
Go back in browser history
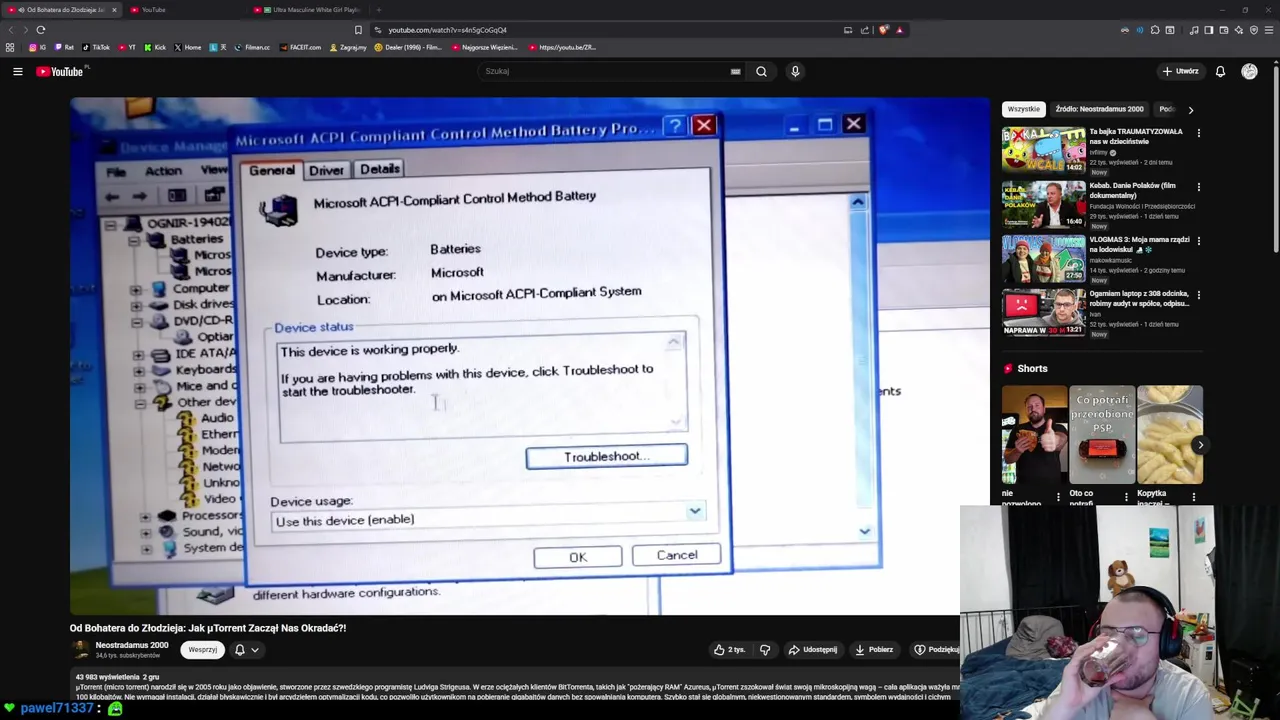(x=12, y=30)
